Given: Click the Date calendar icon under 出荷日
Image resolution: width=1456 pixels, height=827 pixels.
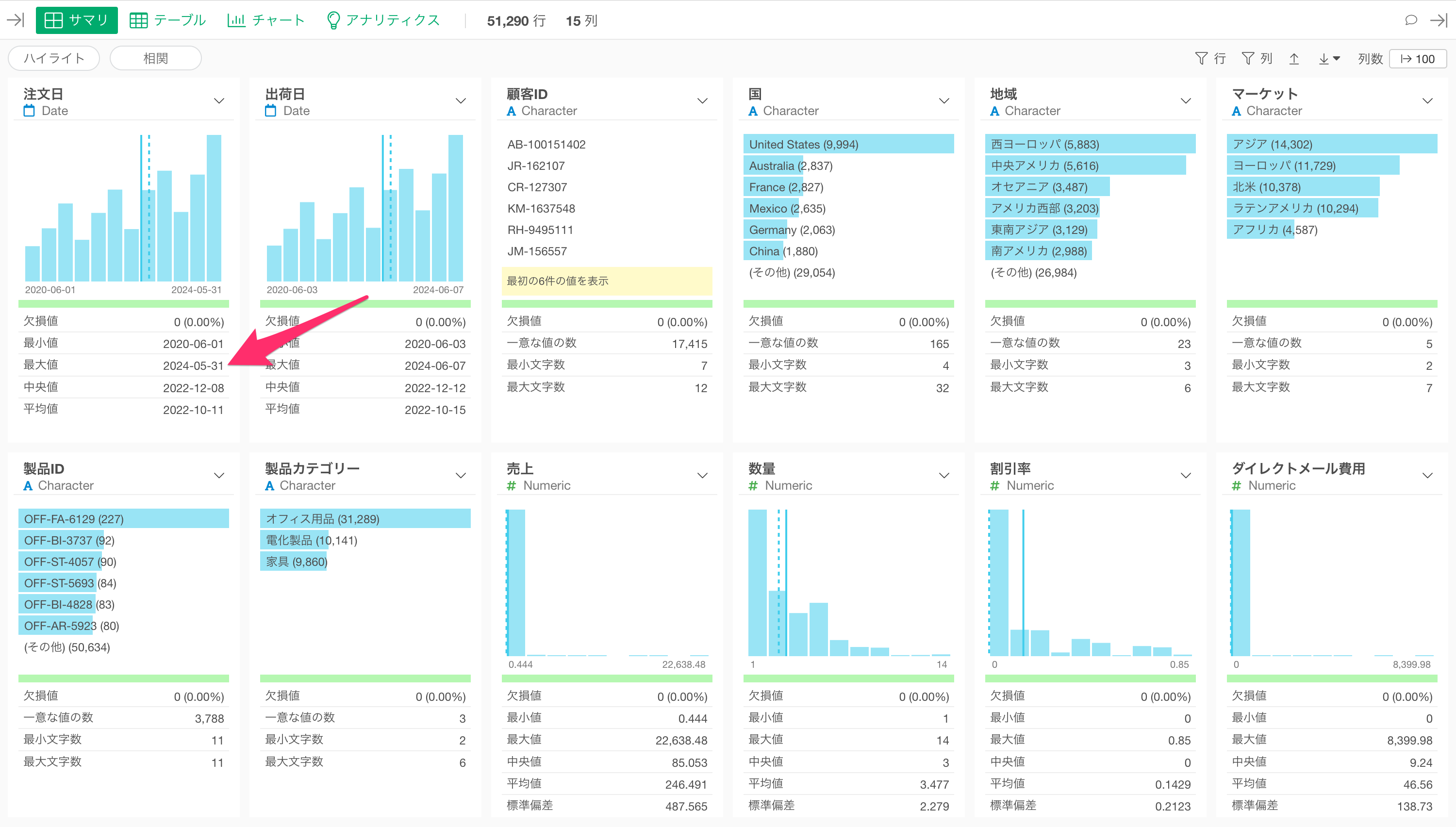Looking at the screenshot, I should [271, 111].
